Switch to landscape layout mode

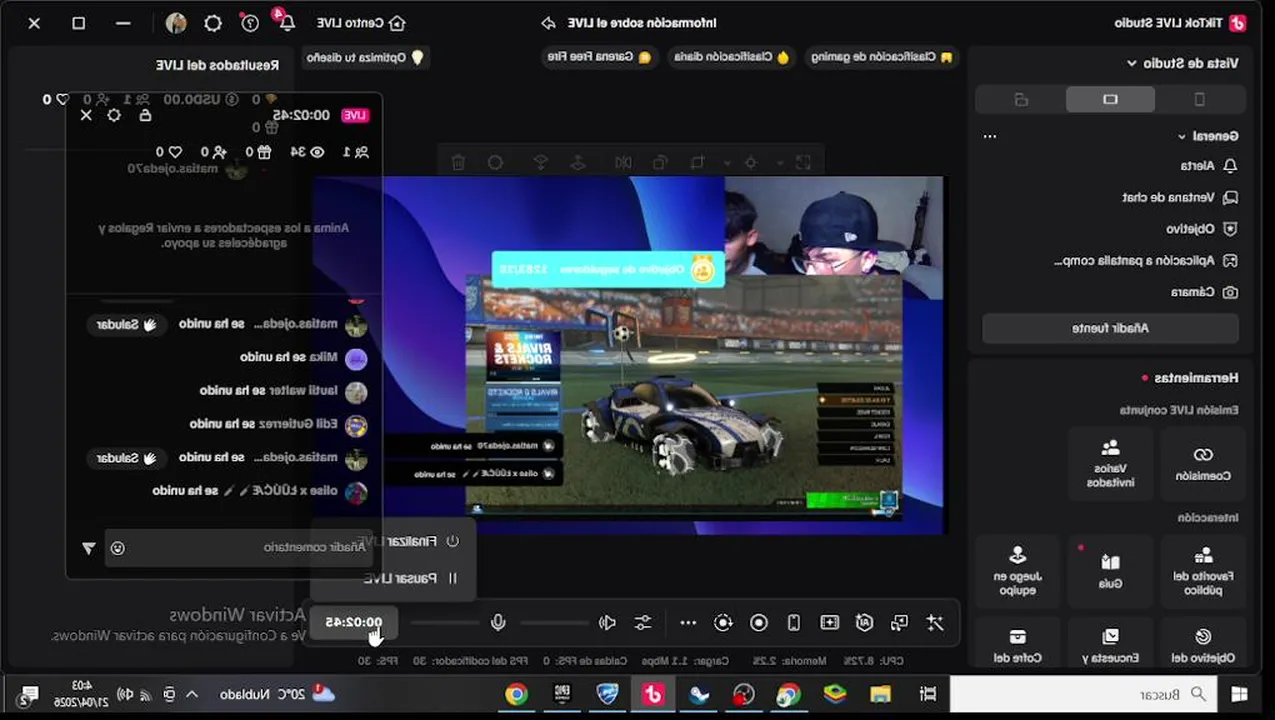(1110, 99)
